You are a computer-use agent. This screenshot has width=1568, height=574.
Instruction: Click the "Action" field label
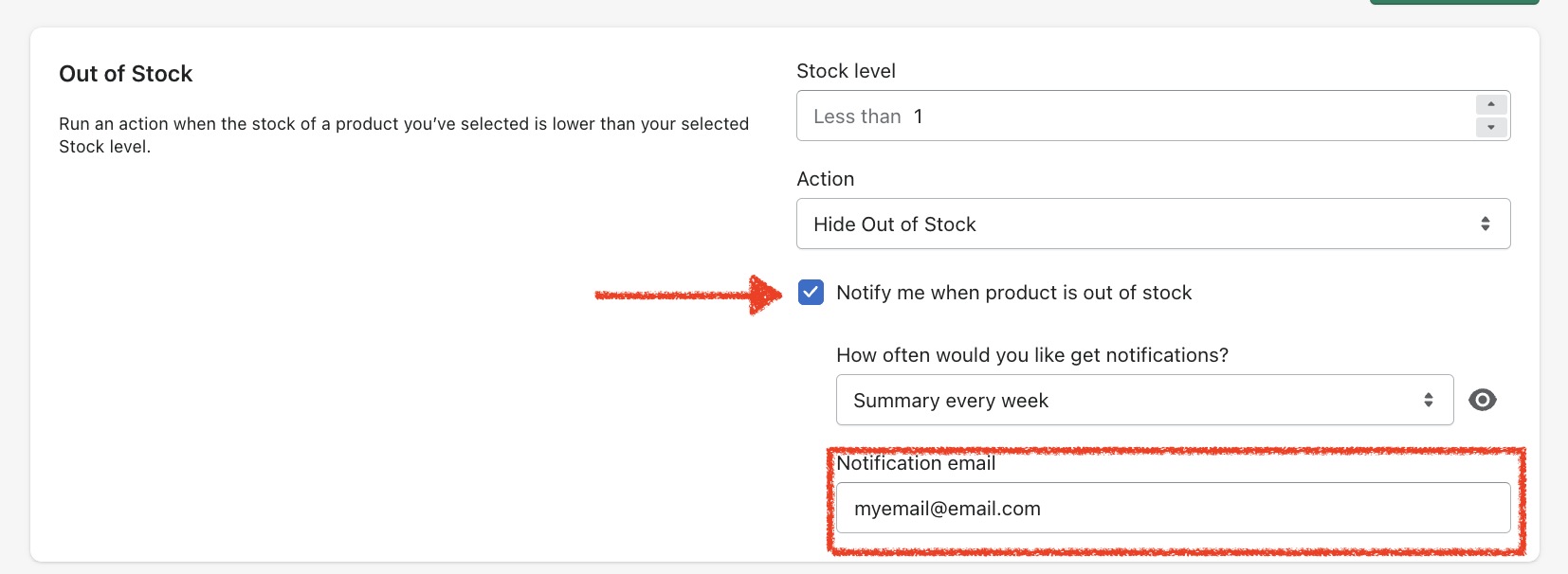pyautogui.click(x=825, y=179)
